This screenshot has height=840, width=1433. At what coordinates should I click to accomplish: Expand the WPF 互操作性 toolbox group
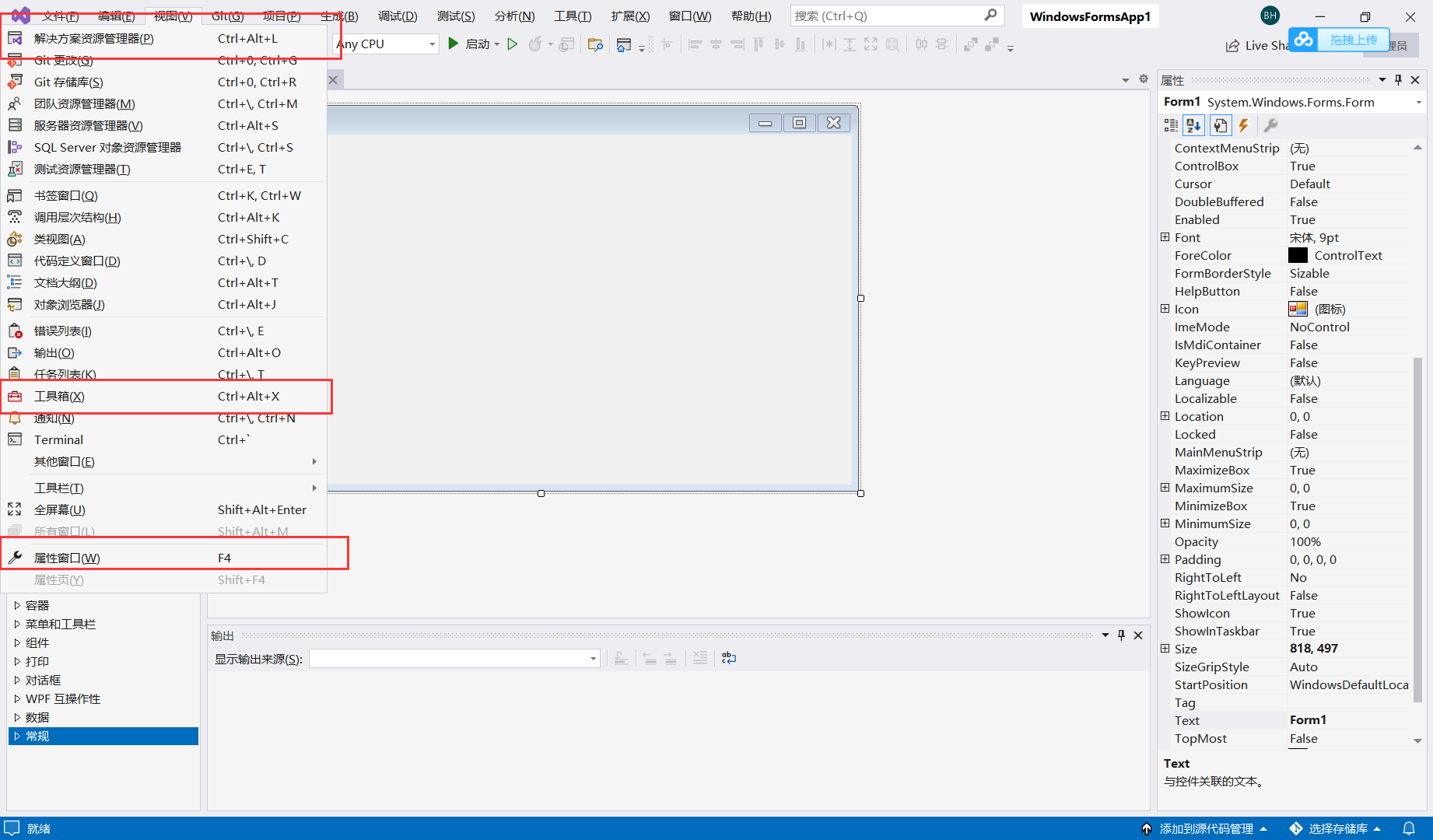pos(17,698)
